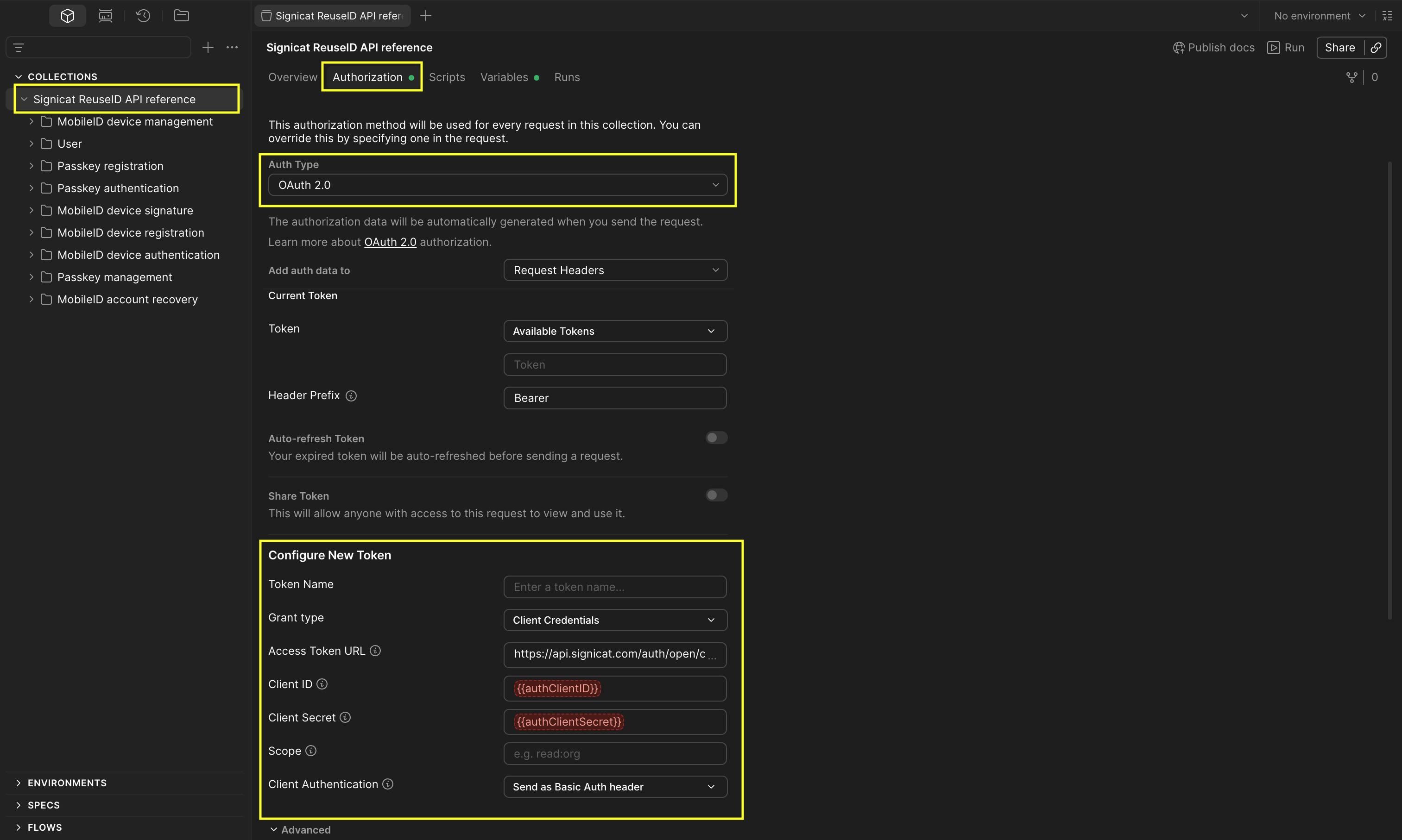The height and width of the screenshot is (840, 1402).
Task: Click the Passkey management folder icon
Action: pyautogui.click(x=46, y=277)
